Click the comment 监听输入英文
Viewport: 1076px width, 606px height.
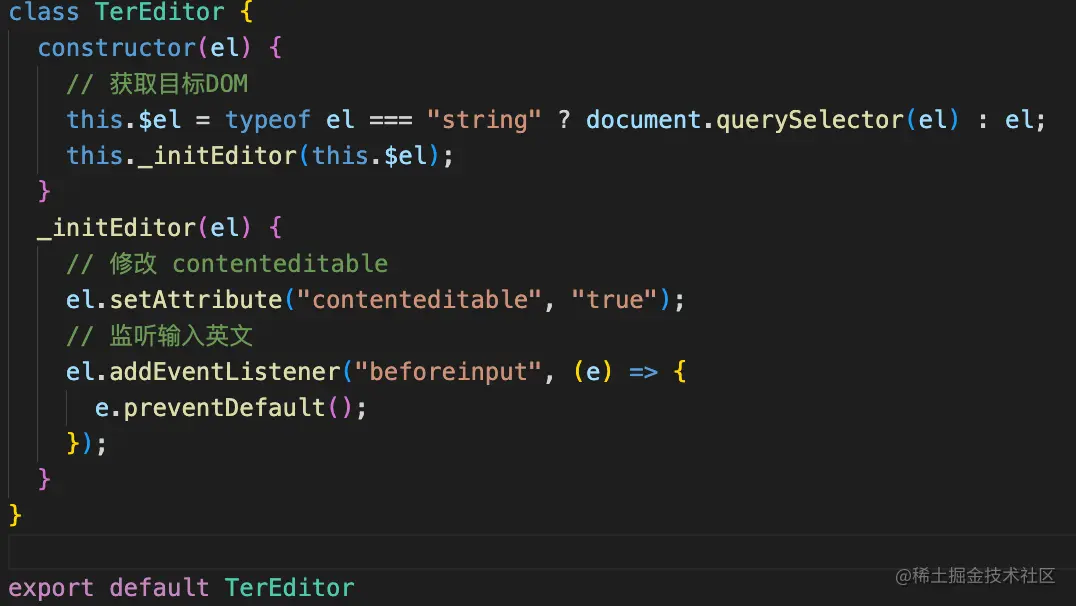(160, 336)
